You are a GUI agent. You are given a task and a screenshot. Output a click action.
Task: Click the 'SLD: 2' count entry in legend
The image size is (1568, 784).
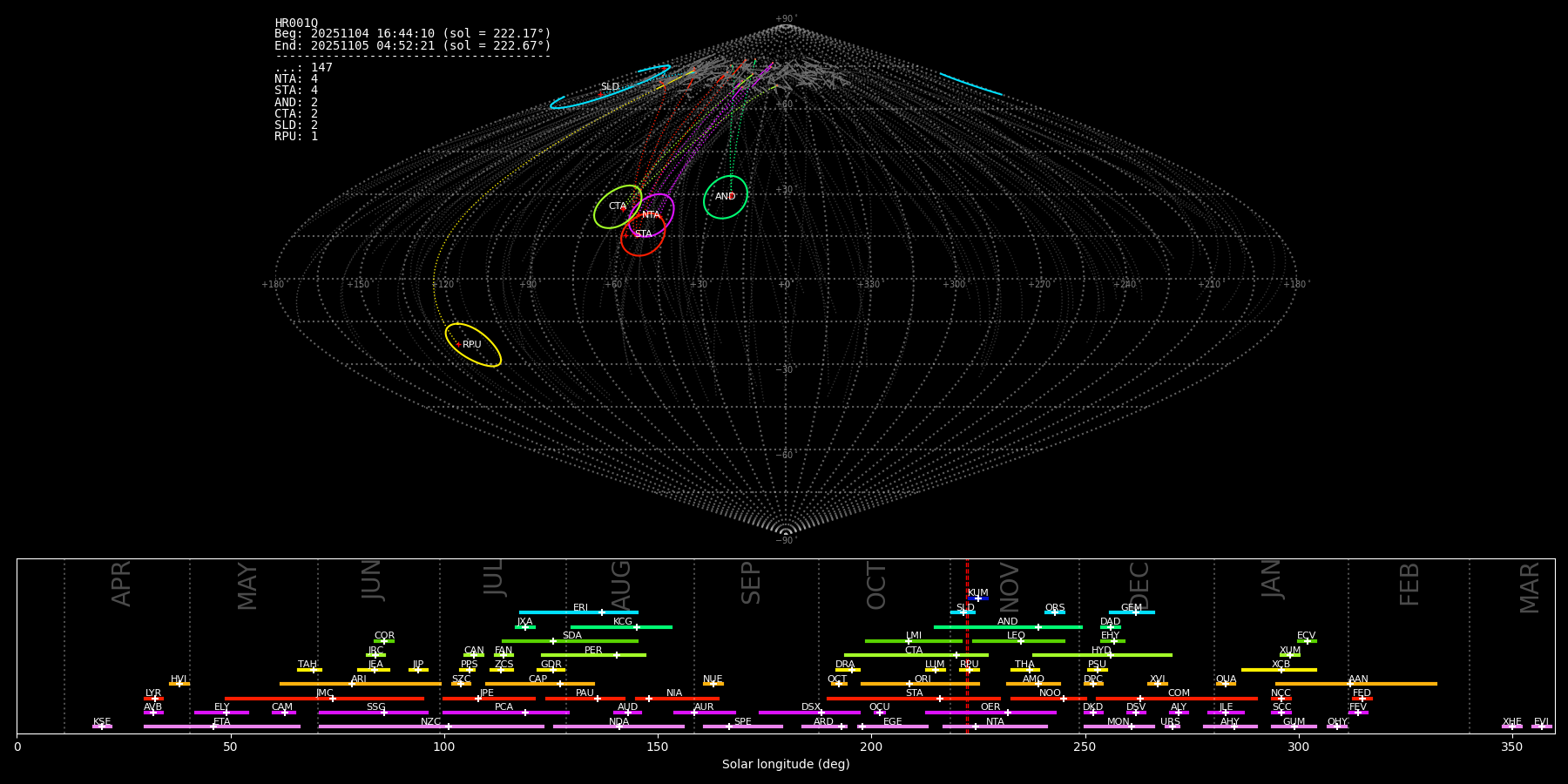pos(296,125)
